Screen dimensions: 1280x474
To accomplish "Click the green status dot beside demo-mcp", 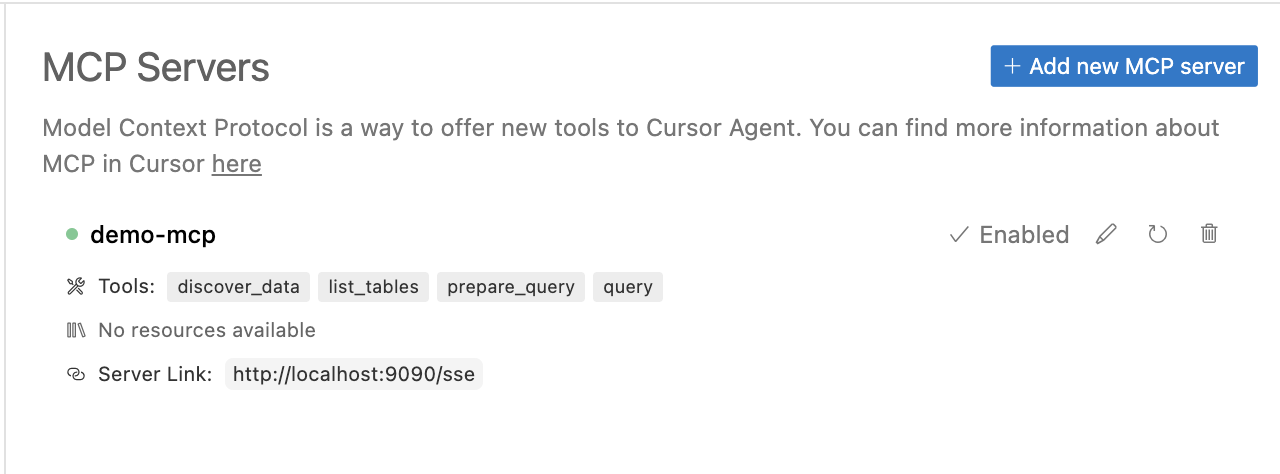I will click(72, 234).
